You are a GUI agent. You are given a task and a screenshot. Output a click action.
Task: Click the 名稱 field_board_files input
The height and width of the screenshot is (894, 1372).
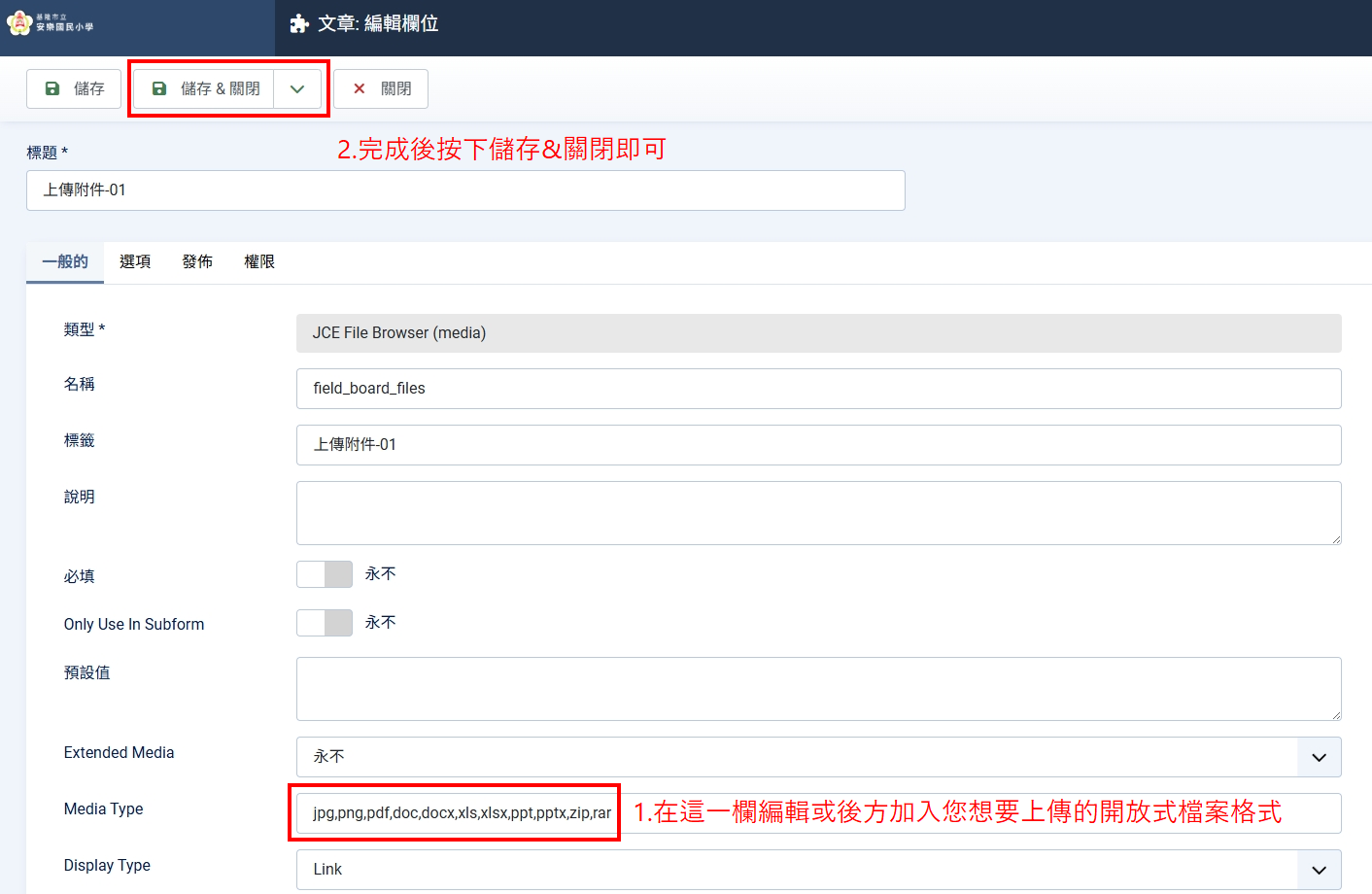tap(818, 389)
